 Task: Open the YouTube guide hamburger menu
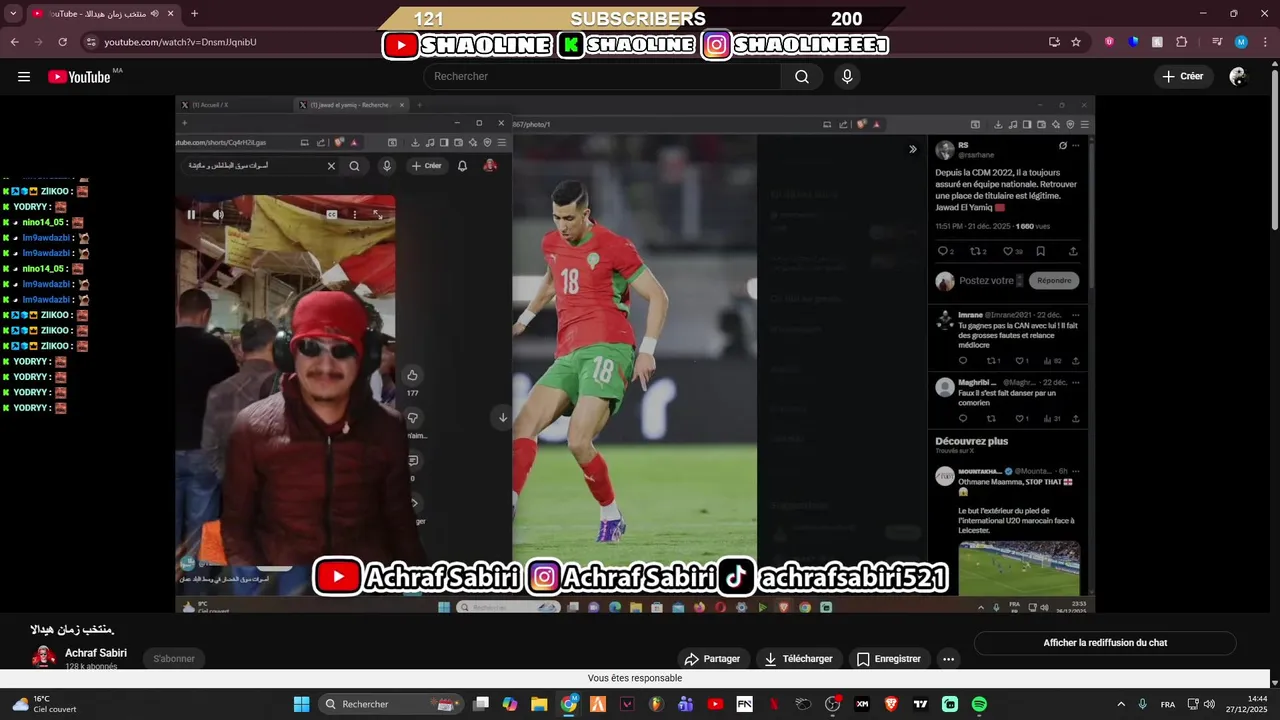[x=24, y=77]
